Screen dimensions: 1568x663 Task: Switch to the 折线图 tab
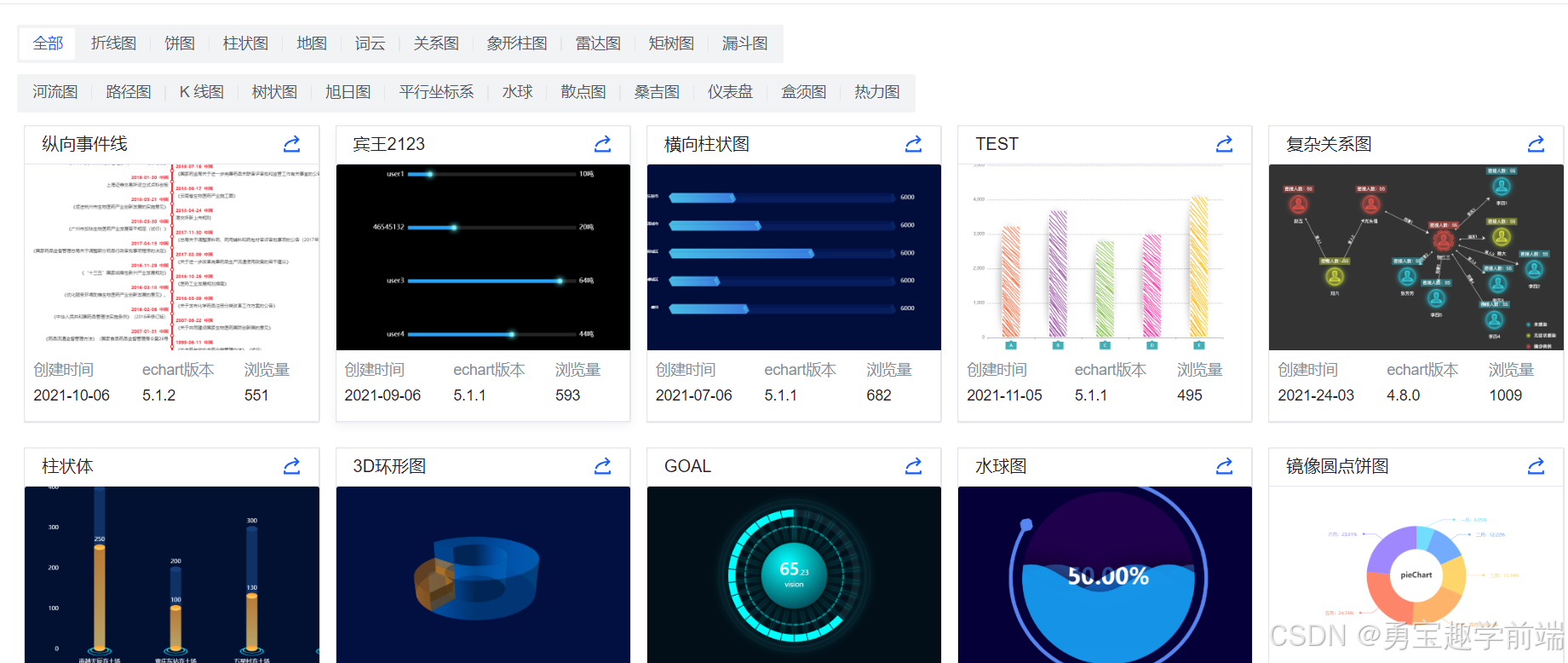click(113, 43)
